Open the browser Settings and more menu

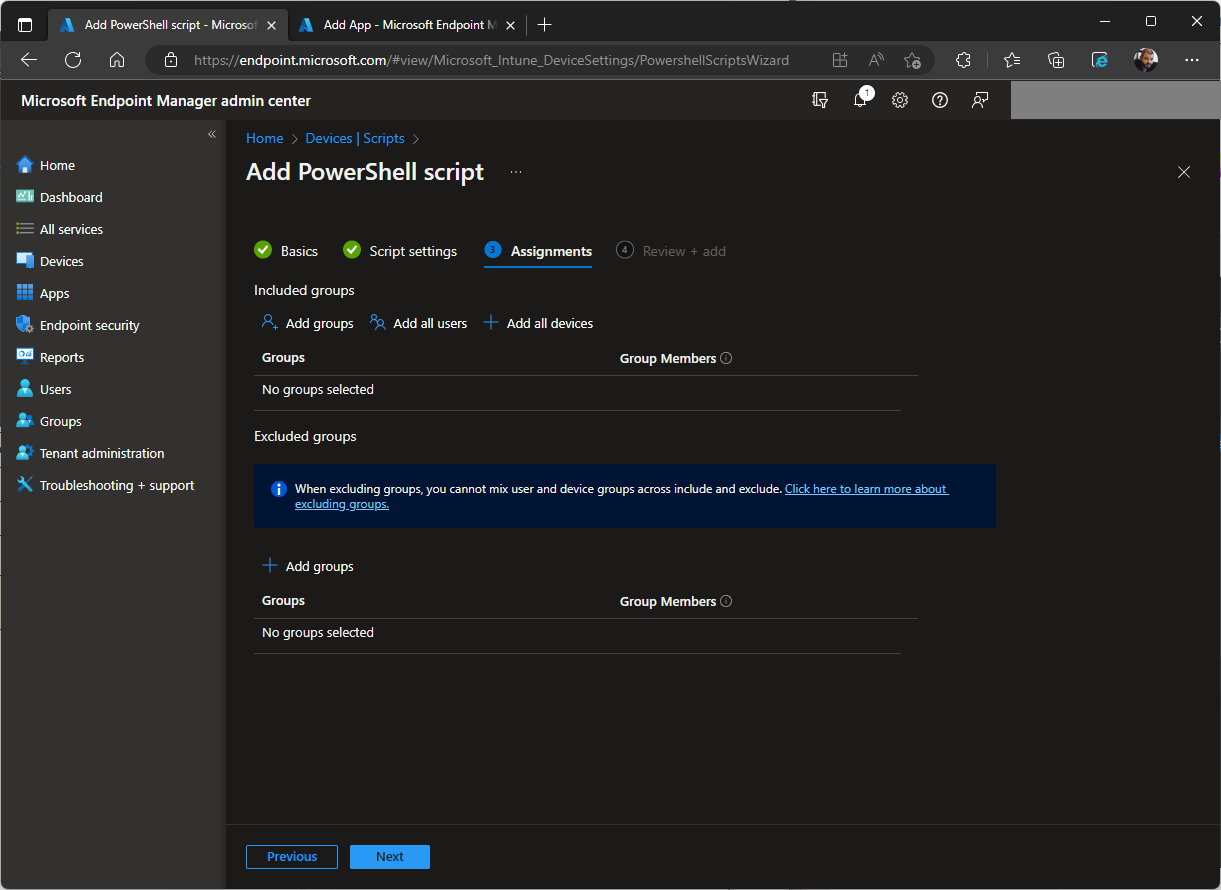(x=1192, y=60)
